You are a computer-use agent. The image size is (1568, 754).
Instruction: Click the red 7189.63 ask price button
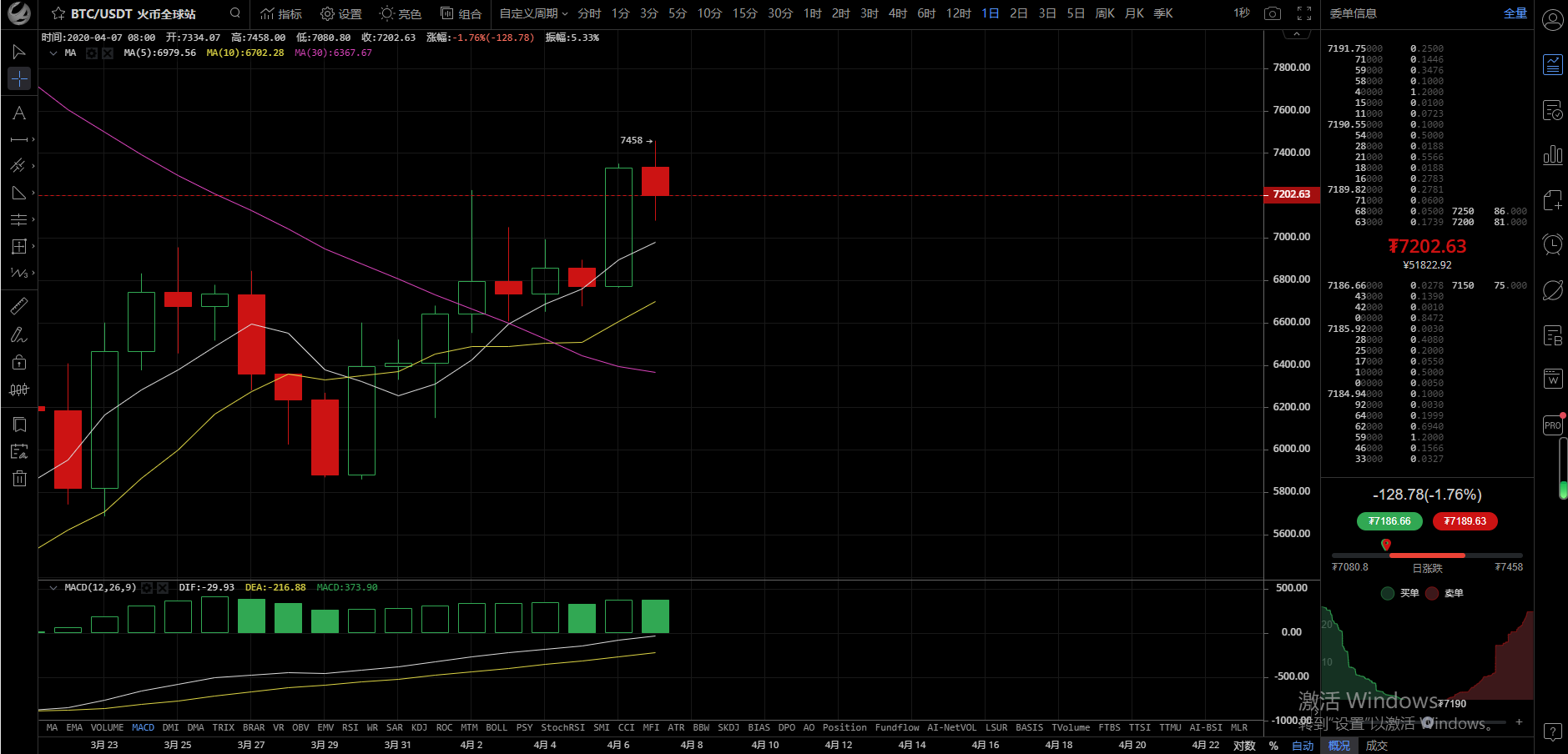point(1465,521)
